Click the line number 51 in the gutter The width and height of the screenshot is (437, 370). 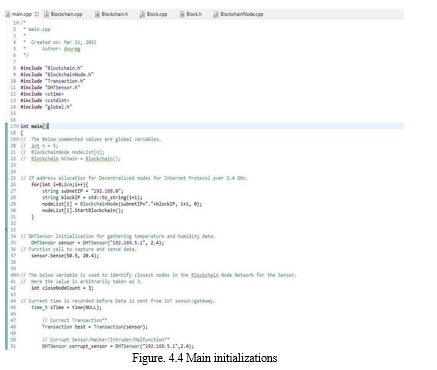[13, 346]
